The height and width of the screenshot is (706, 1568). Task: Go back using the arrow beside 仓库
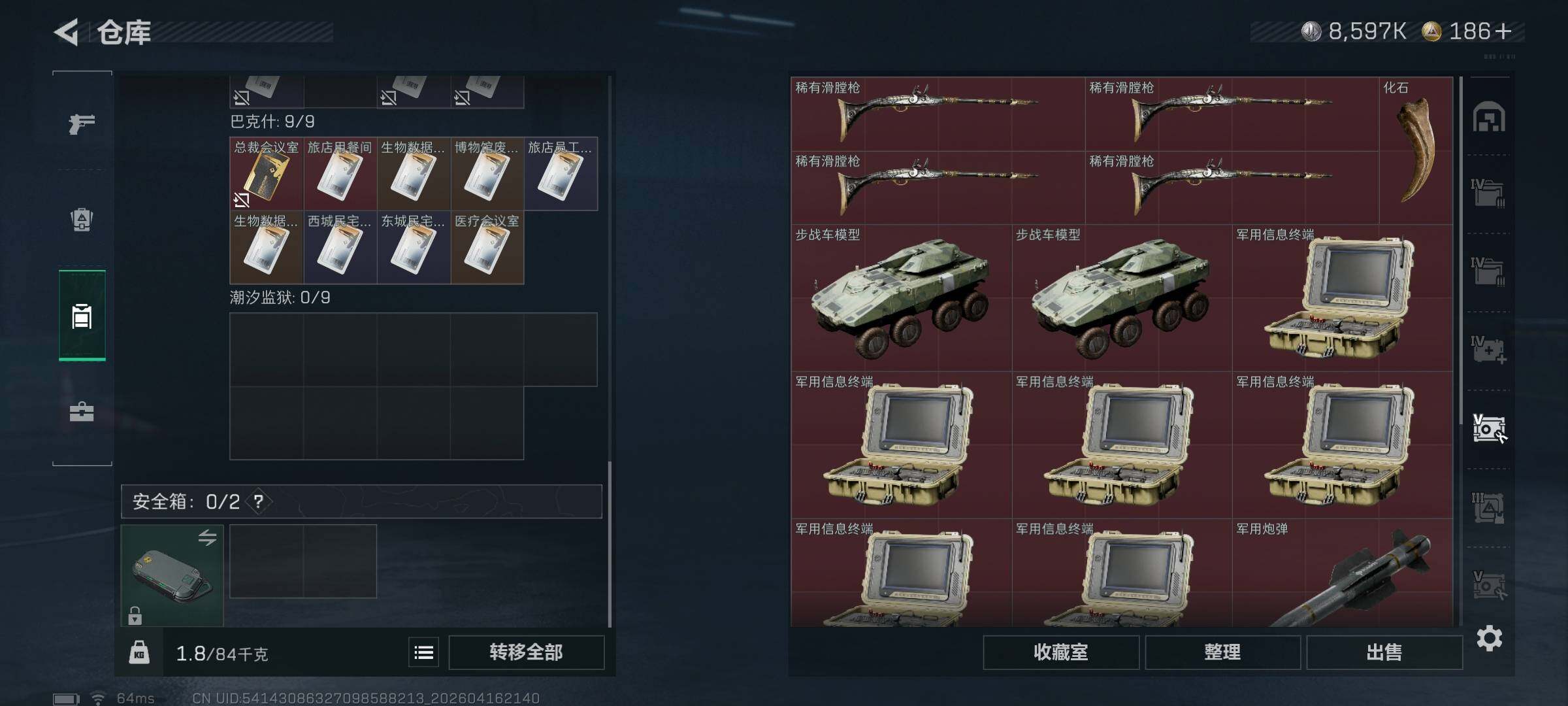(66, 31)
